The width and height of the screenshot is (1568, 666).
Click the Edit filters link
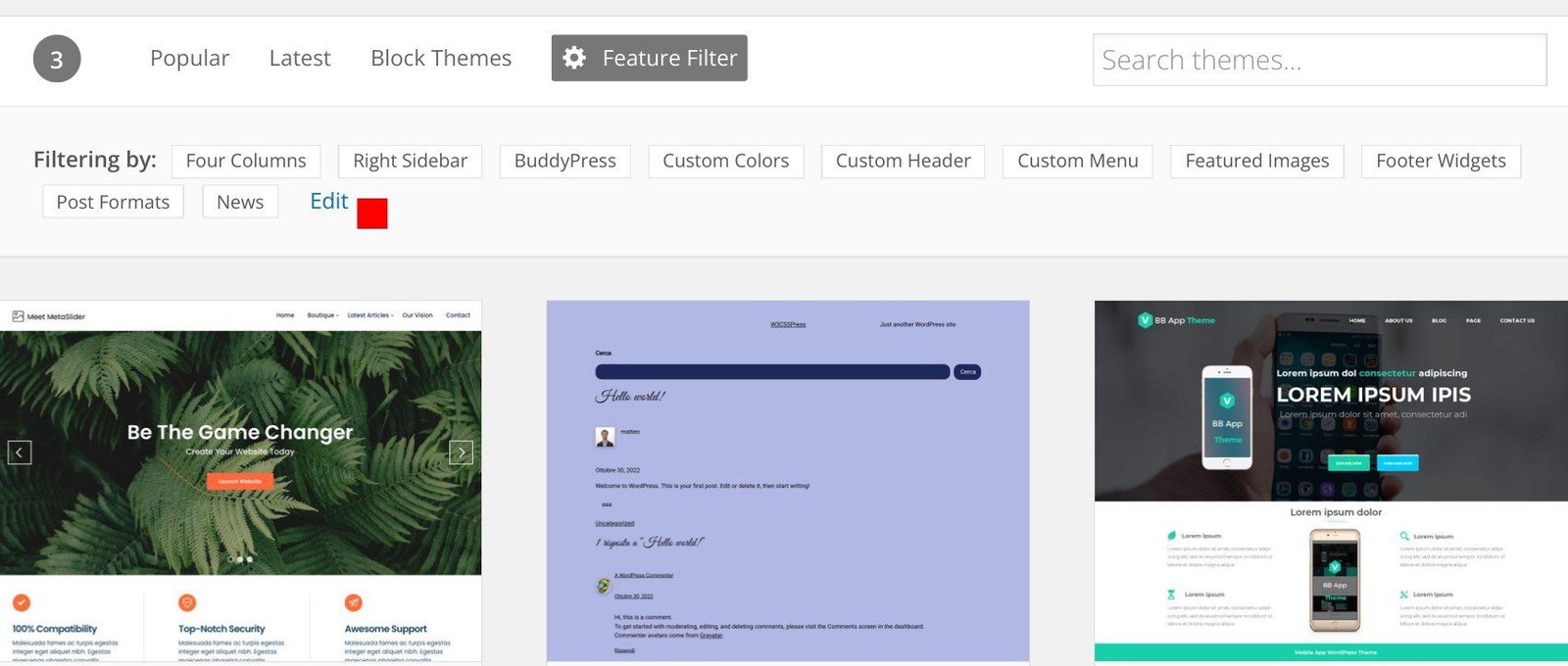point(329,201)
